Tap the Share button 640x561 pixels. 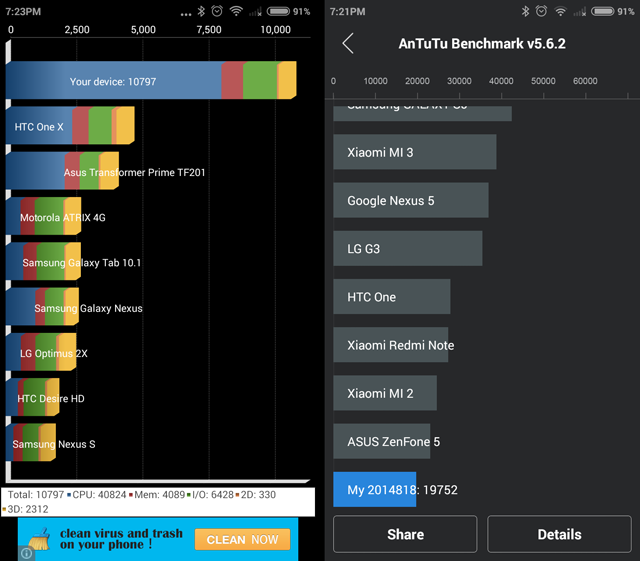click(x=405, y=534)
